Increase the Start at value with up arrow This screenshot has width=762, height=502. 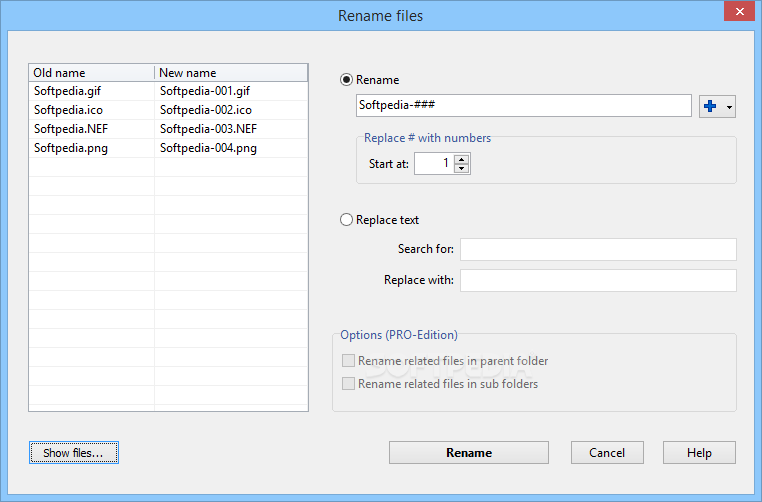462,159
